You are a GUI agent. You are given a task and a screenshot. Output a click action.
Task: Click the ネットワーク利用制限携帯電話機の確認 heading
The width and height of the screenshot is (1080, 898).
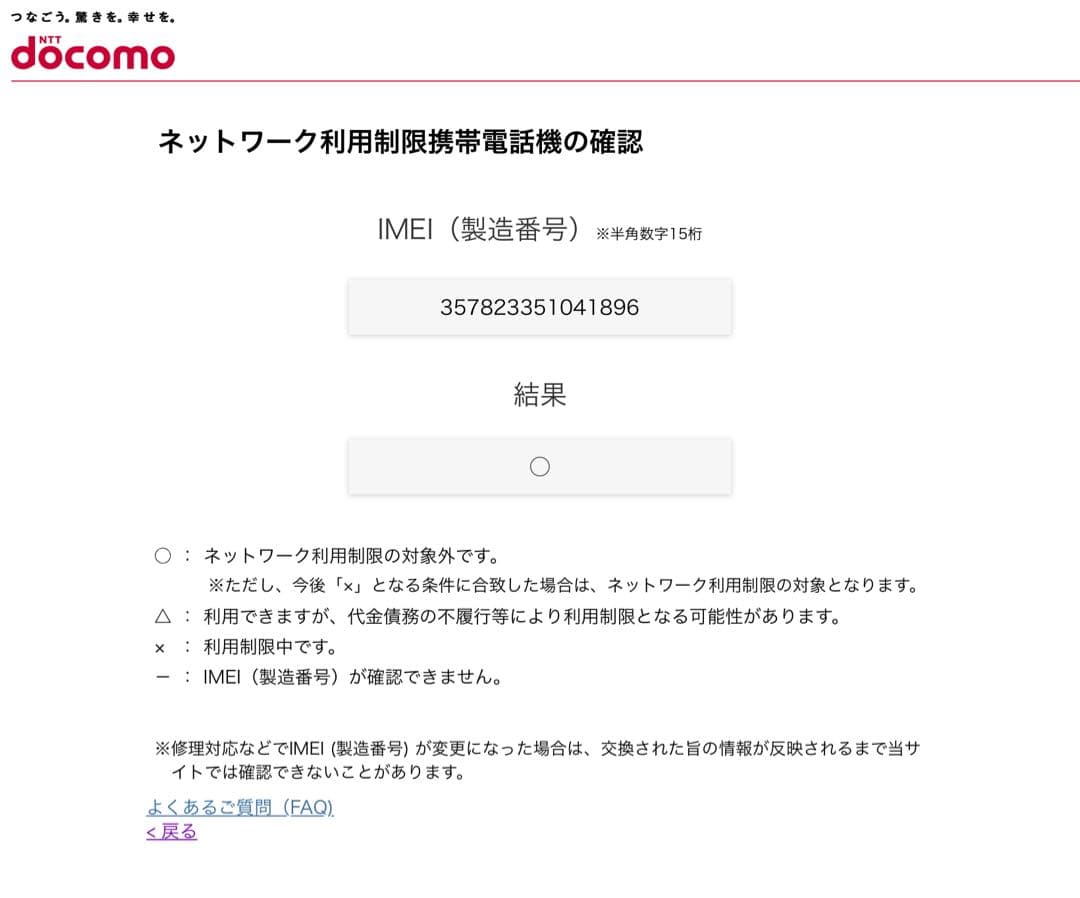coord(400,142)
